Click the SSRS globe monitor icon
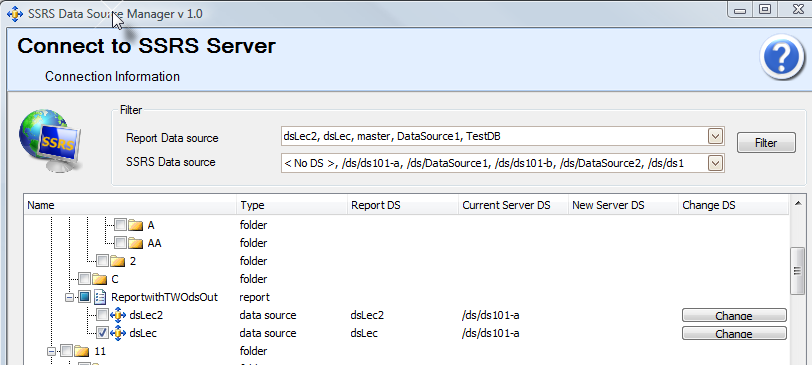The width and height of the screenshot is (812, 365). pyautogui.click(x=50, y=140)
